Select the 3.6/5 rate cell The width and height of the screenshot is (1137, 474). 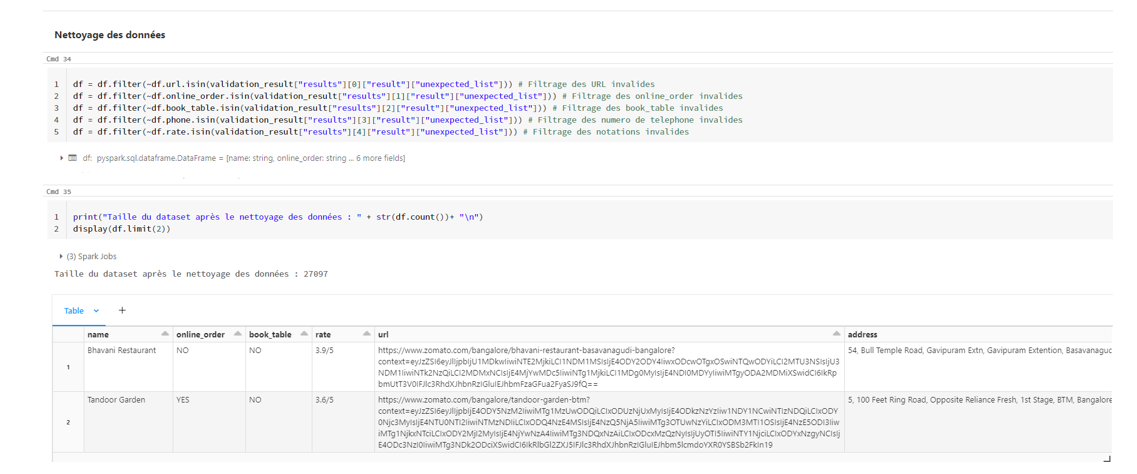point(343,422)
